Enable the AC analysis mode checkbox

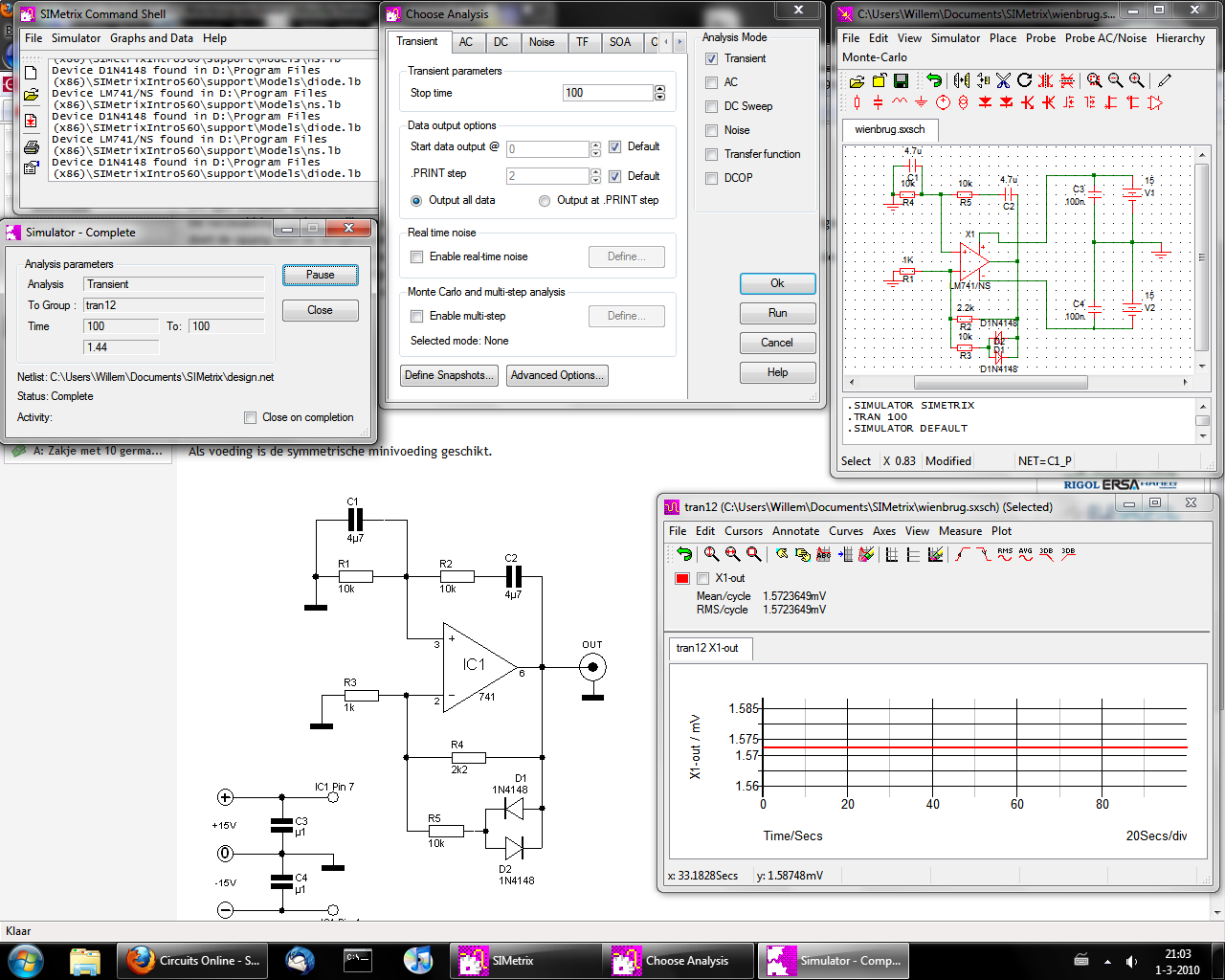[711, 82]
